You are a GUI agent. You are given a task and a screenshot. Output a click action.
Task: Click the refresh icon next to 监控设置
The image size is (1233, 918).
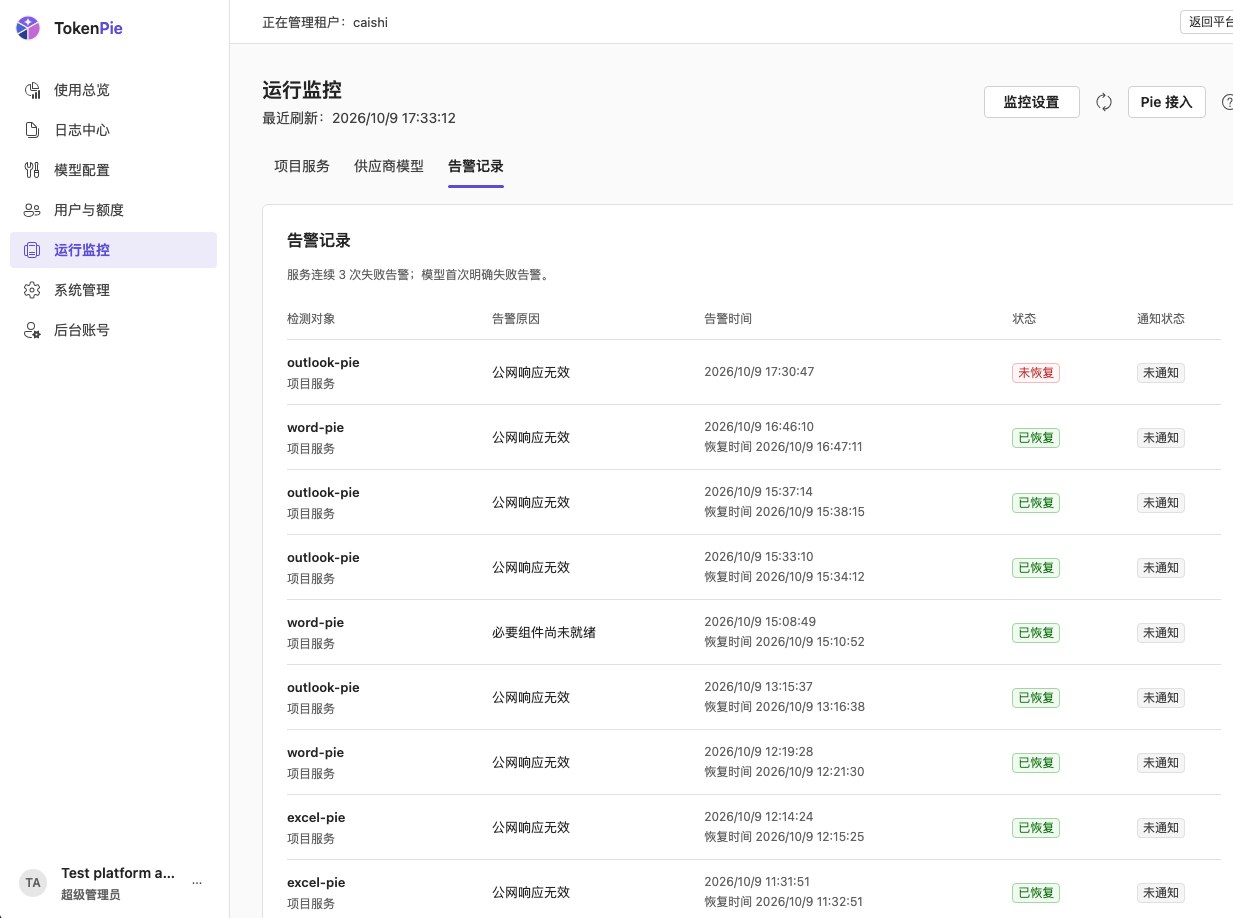[1104, 102]
